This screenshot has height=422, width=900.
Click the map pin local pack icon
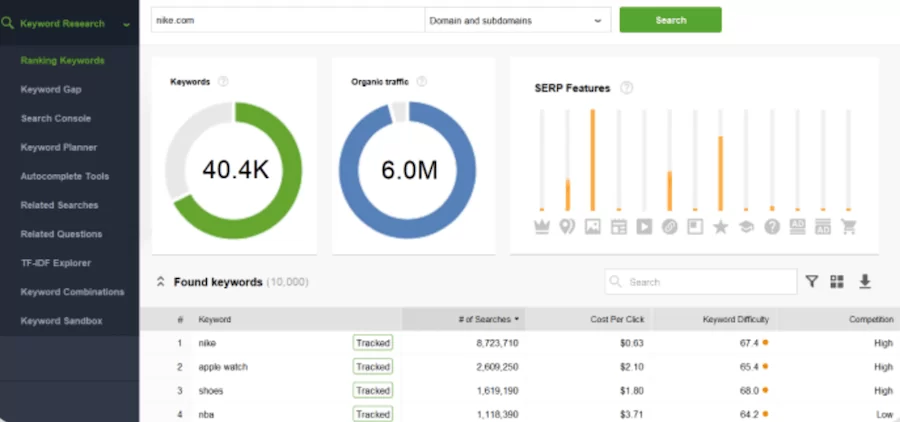pos(567,227)
